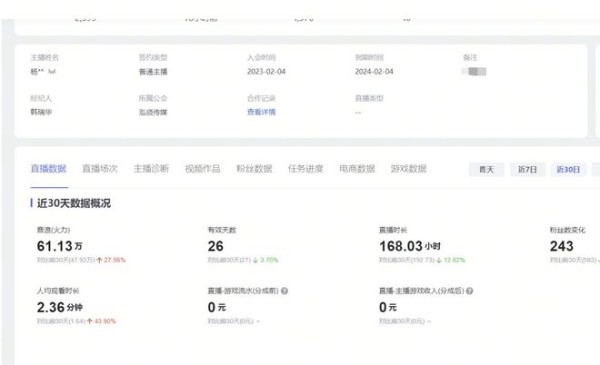Click 0元 under 直播-主播游戏收入(分成后)
This screenshot has height=365, width=600.
click(388, 307)
